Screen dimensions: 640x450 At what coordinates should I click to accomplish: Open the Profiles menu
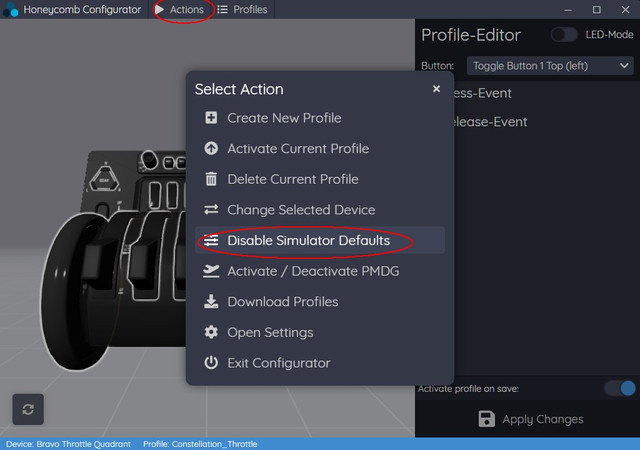coord(242,9)
